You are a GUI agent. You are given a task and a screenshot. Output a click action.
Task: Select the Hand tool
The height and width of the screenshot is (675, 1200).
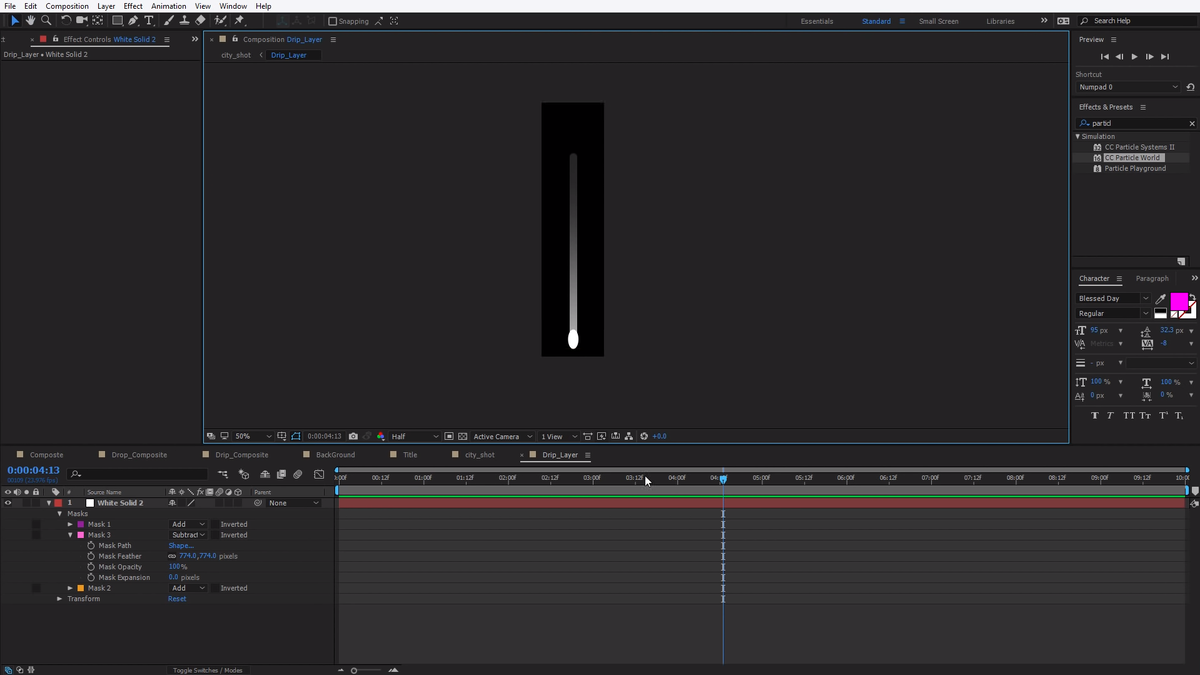30,20
